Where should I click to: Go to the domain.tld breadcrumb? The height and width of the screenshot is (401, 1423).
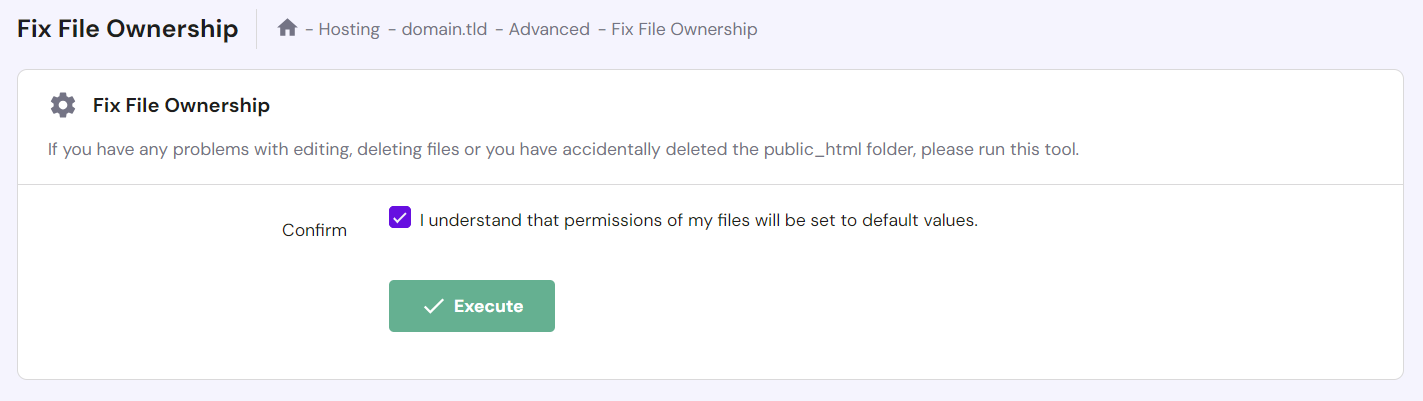(x=444, y=29)
